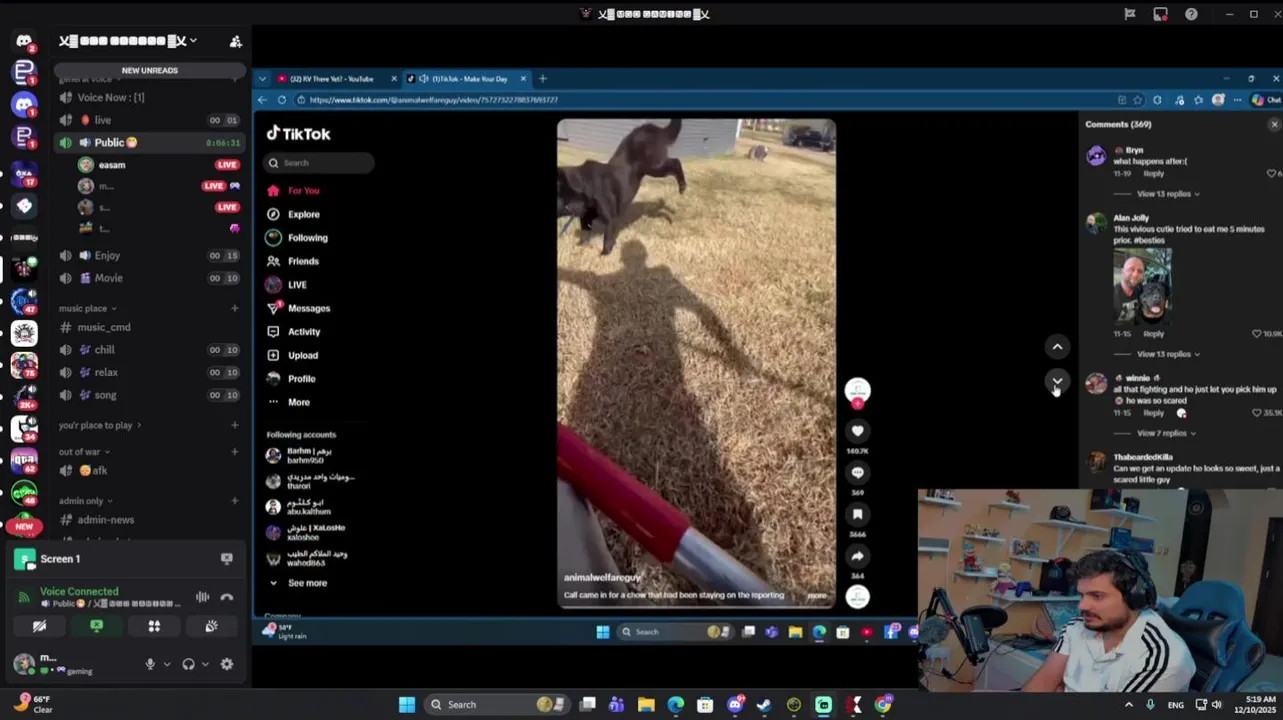Join the Enjoy voice channel
The width and height of the screenshot is (1283, 720).
[150, 256]
